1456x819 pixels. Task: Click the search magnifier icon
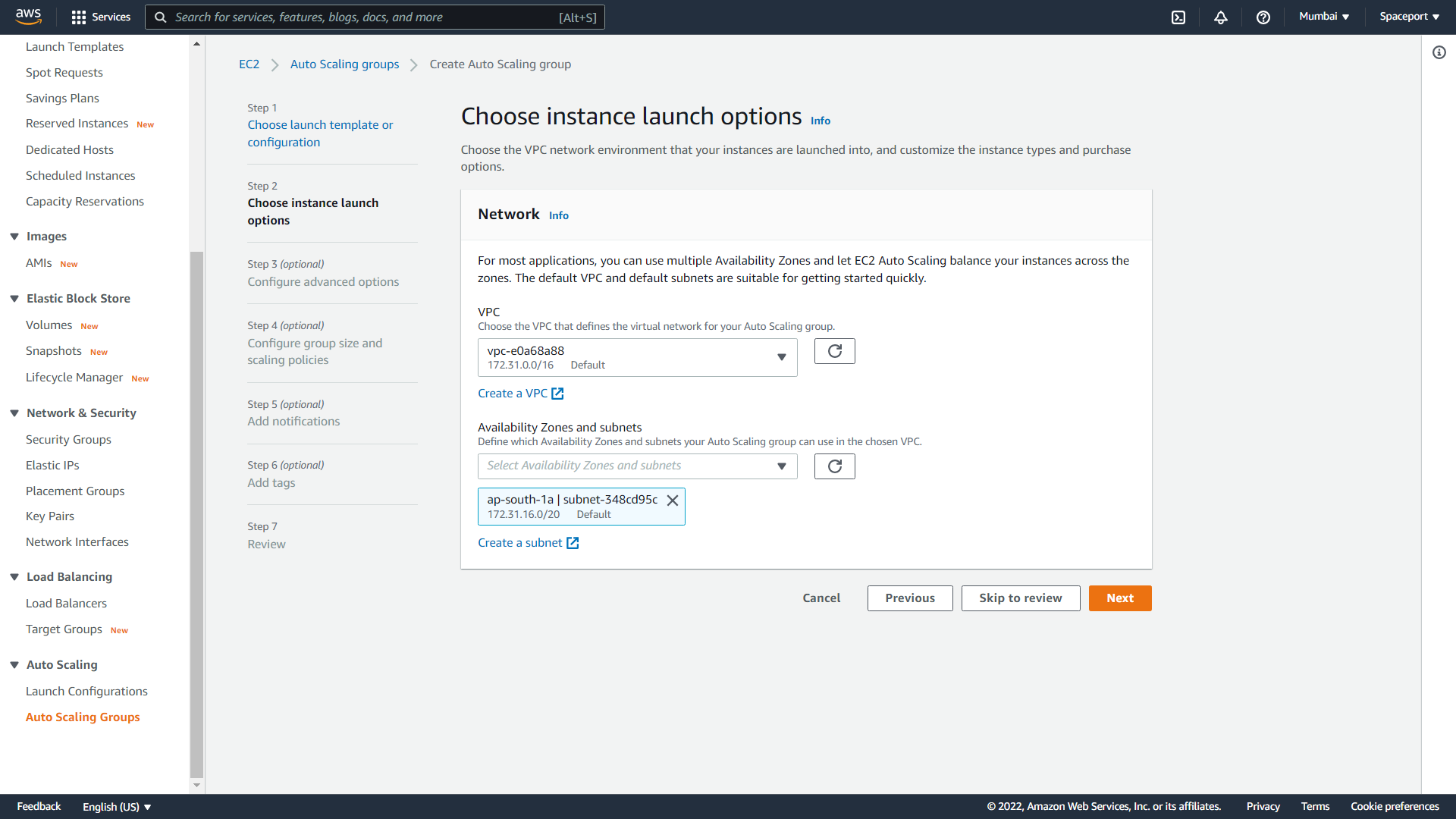161,17
